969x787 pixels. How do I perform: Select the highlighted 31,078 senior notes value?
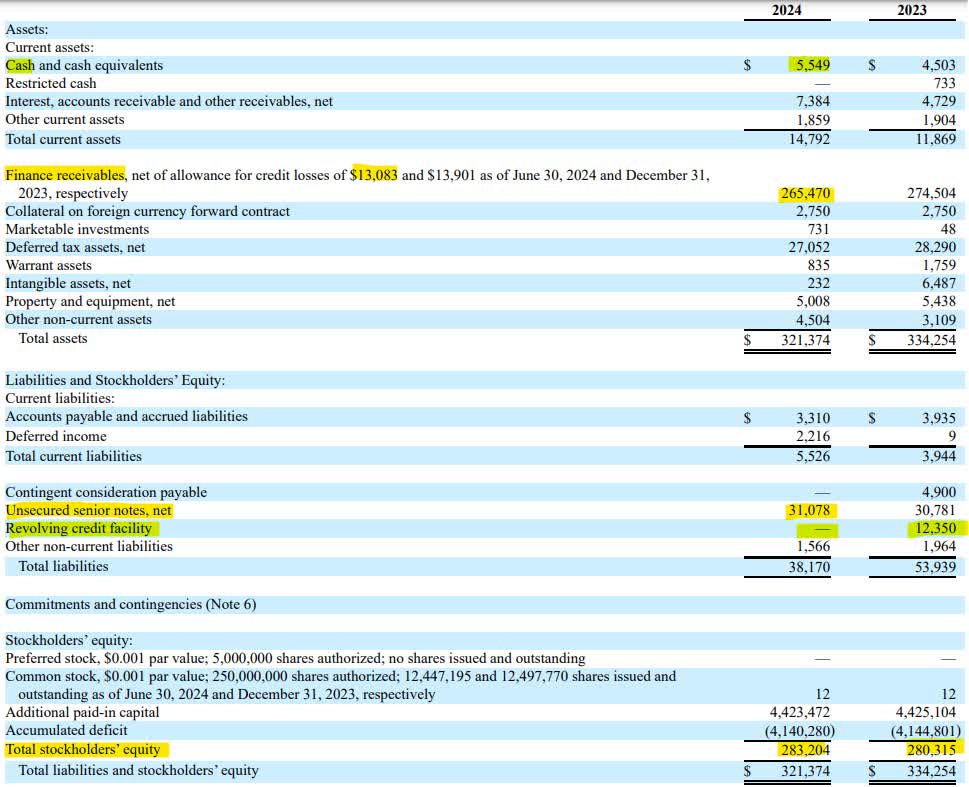808,510
